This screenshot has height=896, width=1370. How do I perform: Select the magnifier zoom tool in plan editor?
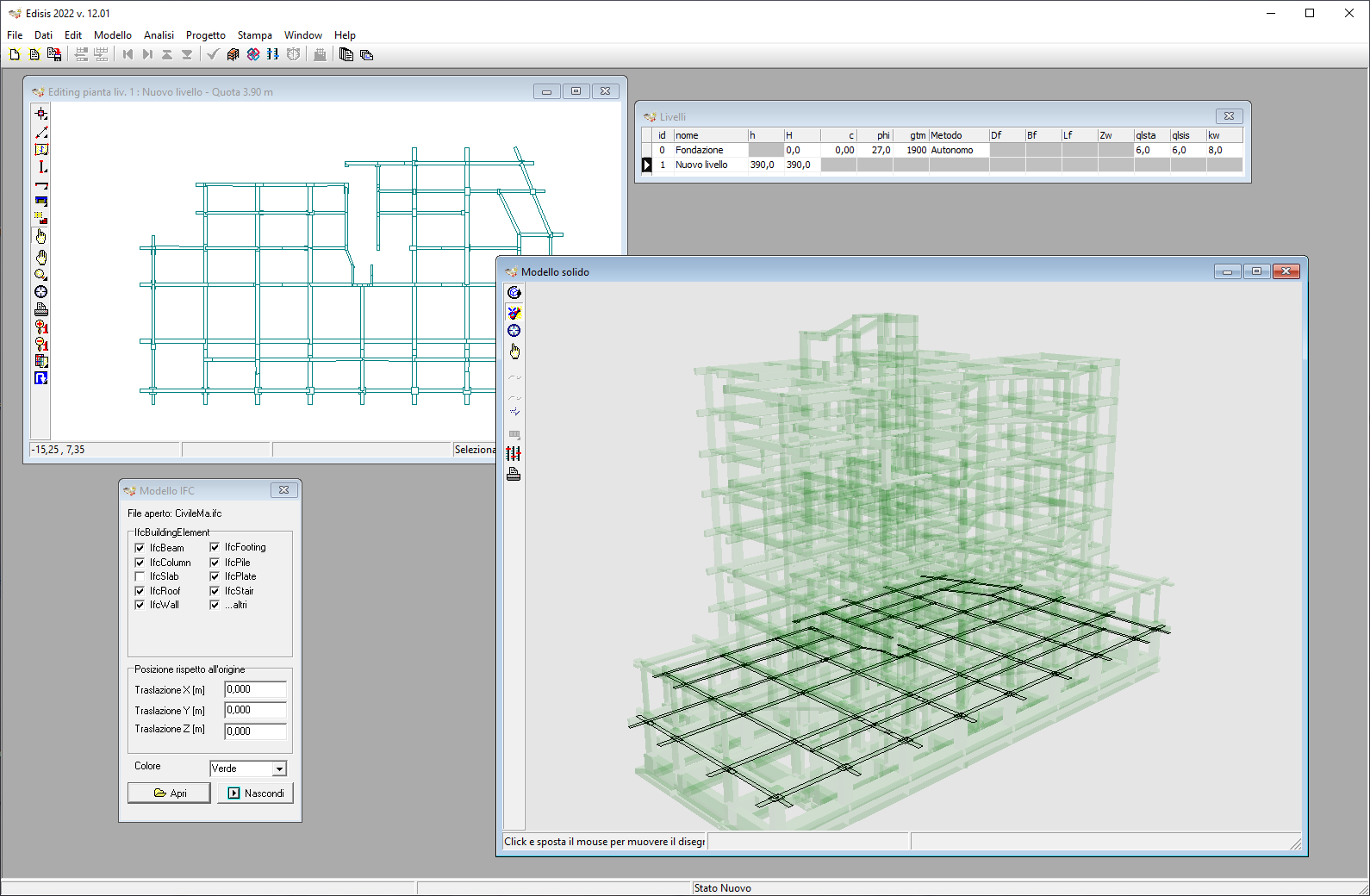click(x=40, y=275)
